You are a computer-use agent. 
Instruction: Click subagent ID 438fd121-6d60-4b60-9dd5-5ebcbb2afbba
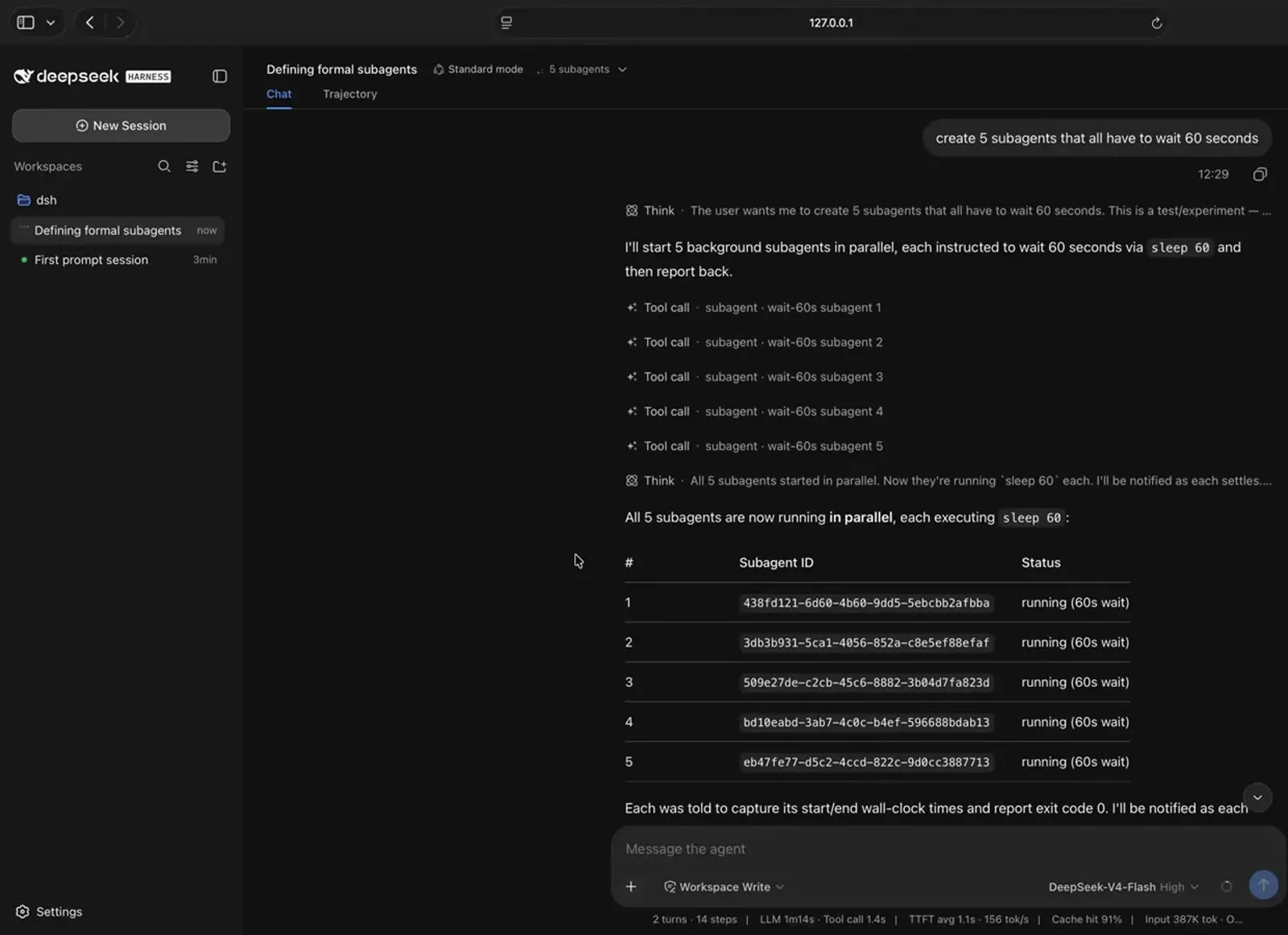click(866, 603)
